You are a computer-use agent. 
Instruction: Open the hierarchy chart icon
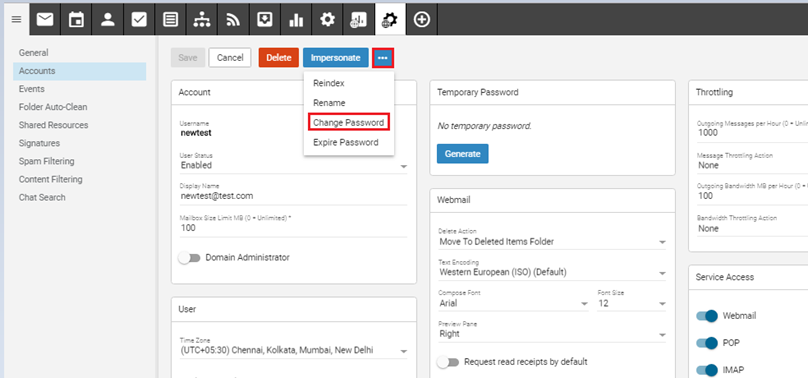[x=201, y=20]
